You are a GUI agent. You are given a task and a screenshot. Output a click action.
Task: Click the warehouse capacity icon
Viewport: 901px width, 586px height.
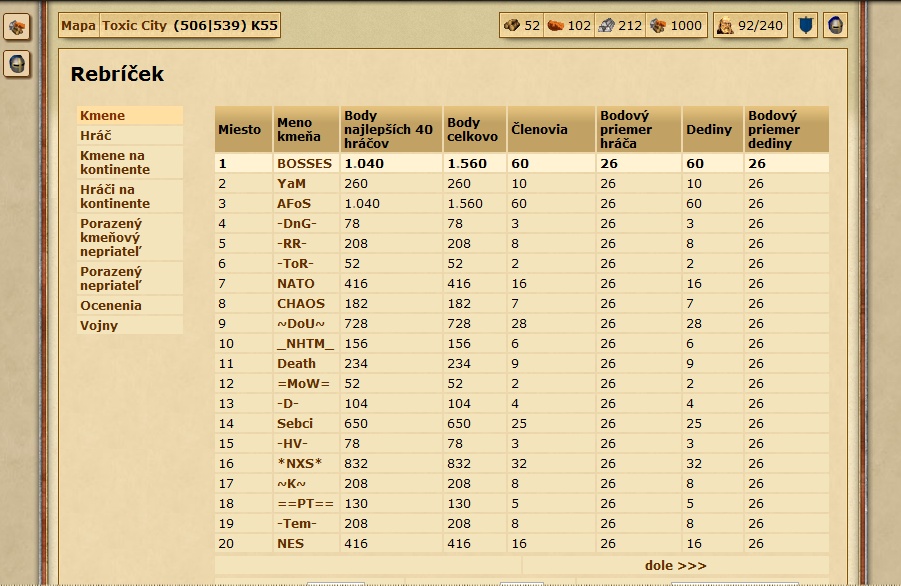click(x=658, y=26)
